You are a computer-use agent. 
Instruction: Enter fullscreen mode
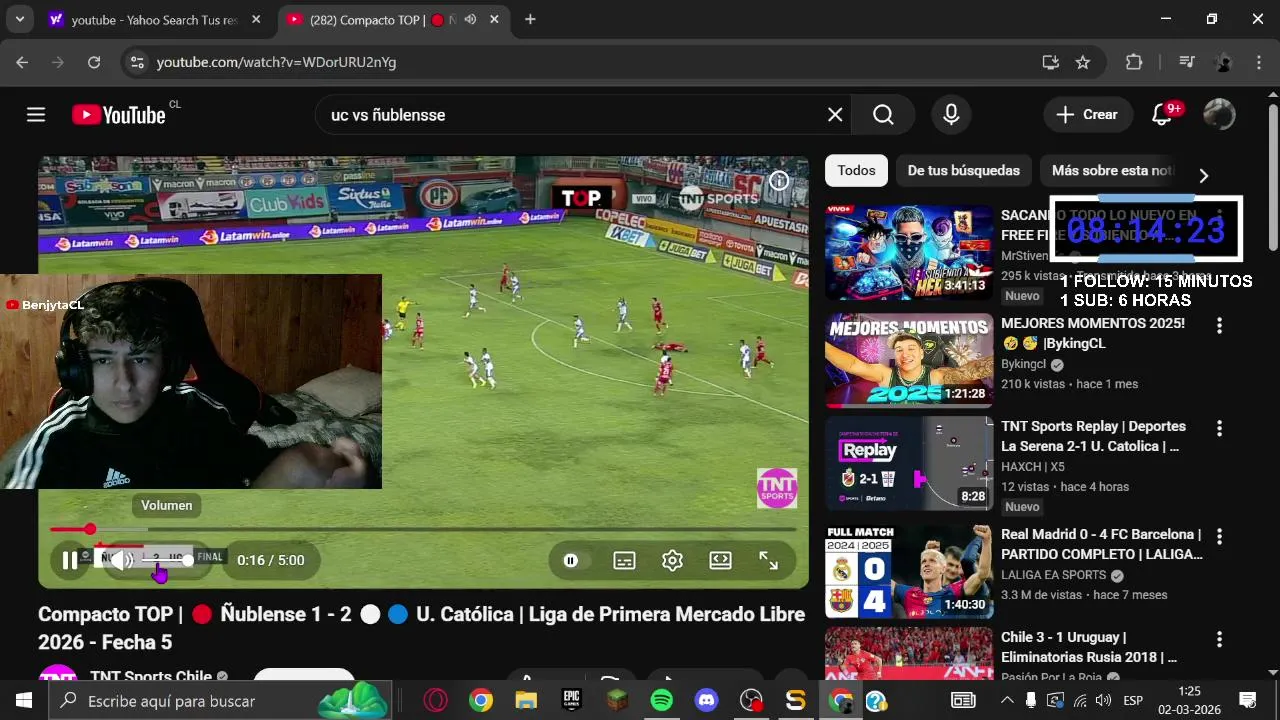(768, 560)
